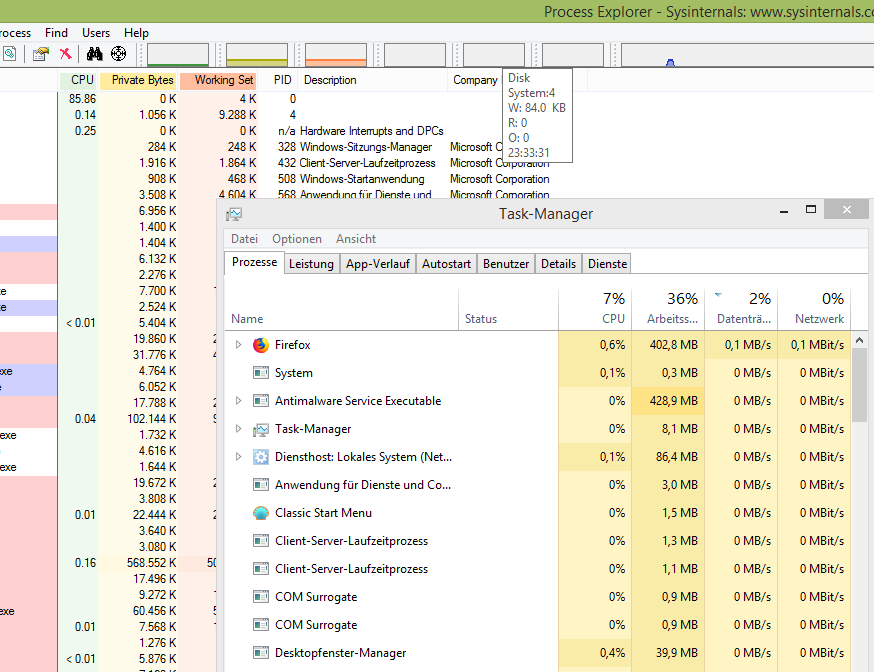
Task: Open the CPU usage mini graph in toolbar
Action: (178, 55)
